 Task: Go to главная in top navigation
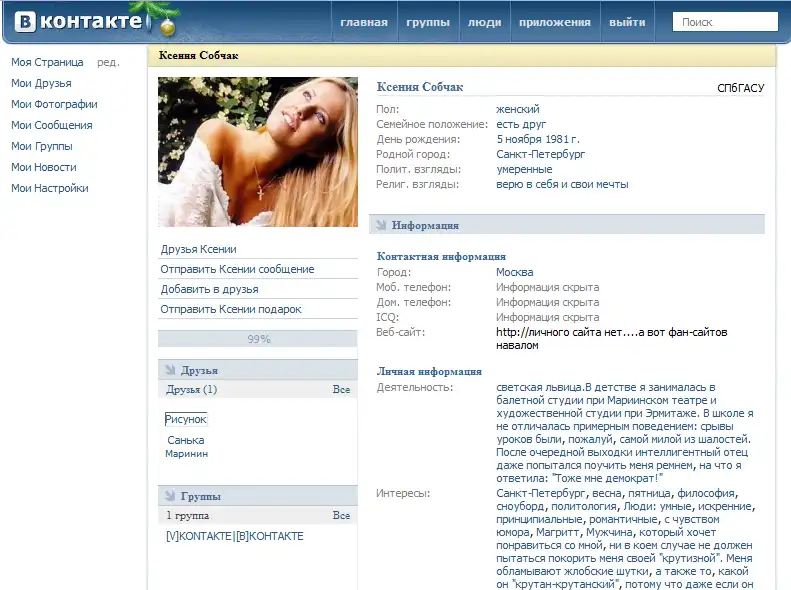[363, 22]
